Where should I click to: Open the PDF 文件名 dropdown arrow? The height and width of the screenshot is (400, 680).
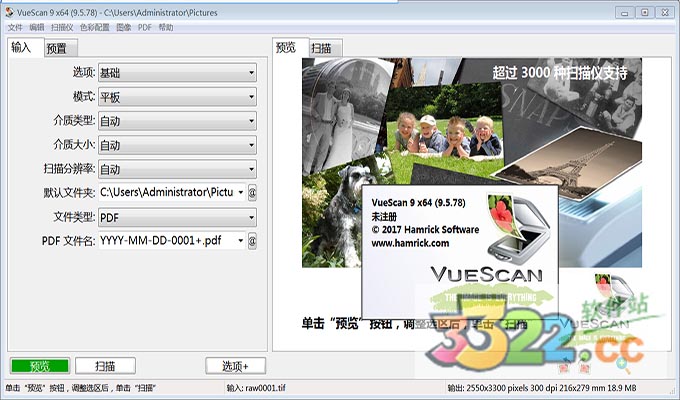(241, 241)
